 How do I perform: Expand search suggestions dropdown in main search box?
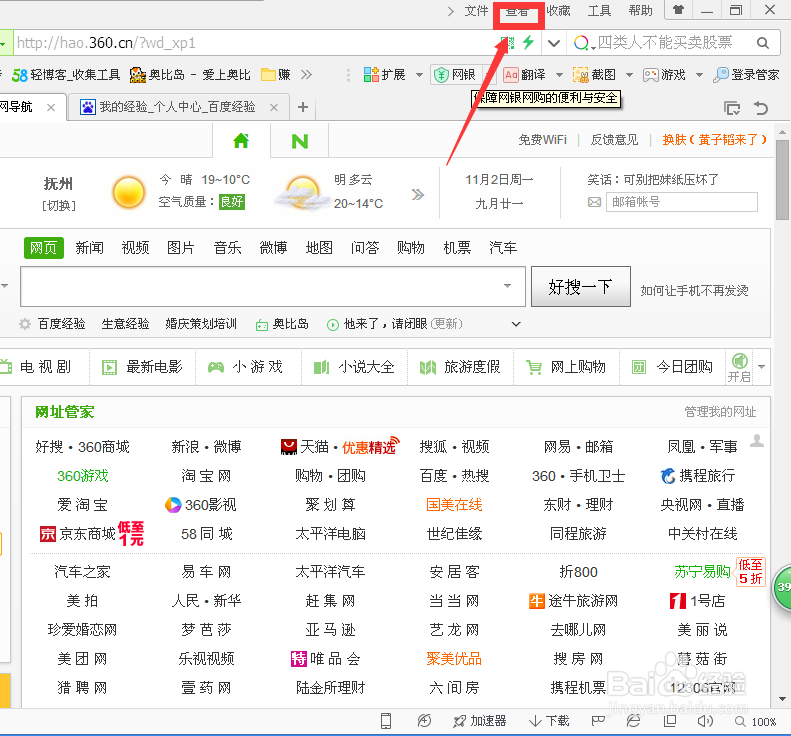pos(507,286)
